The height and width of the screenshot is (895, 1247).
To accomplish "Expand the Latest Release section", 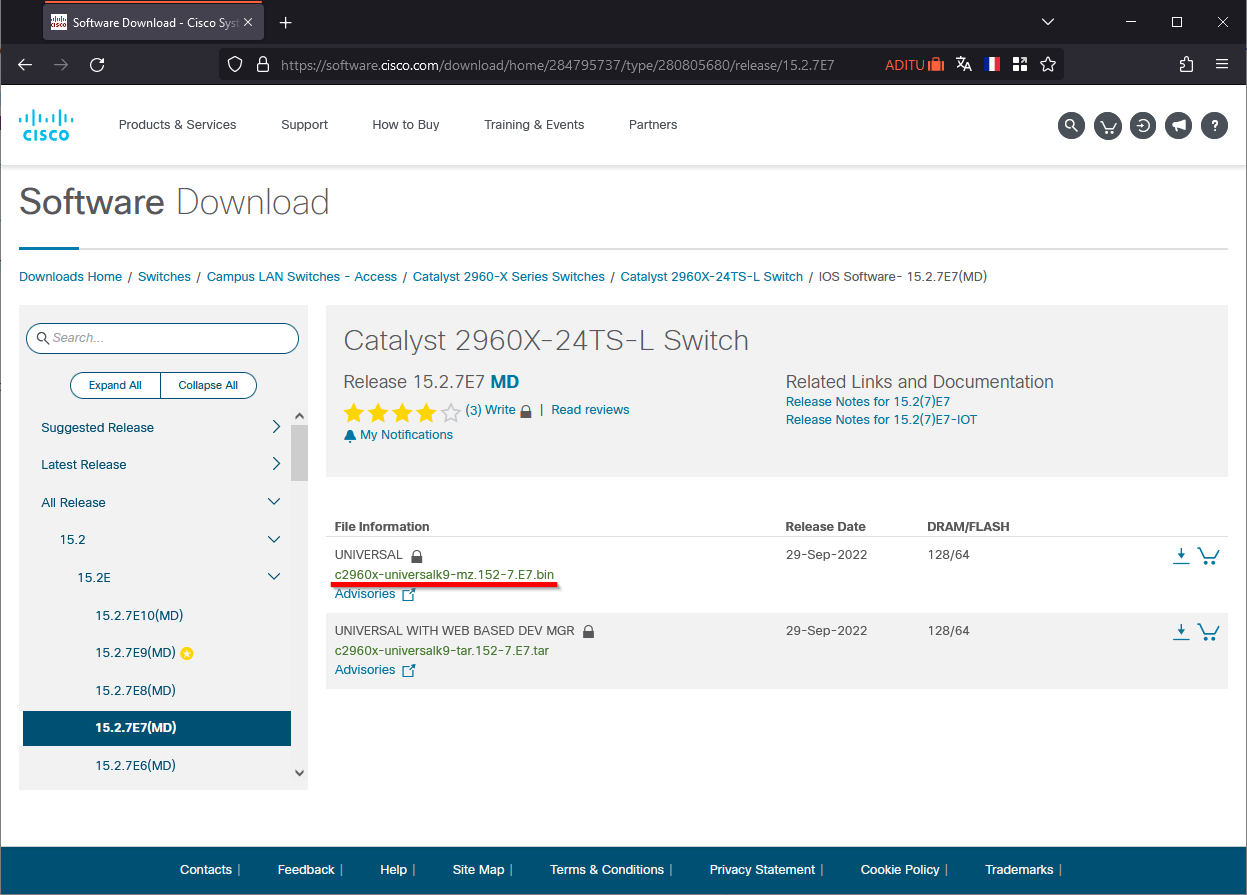I will click(276, 464).
